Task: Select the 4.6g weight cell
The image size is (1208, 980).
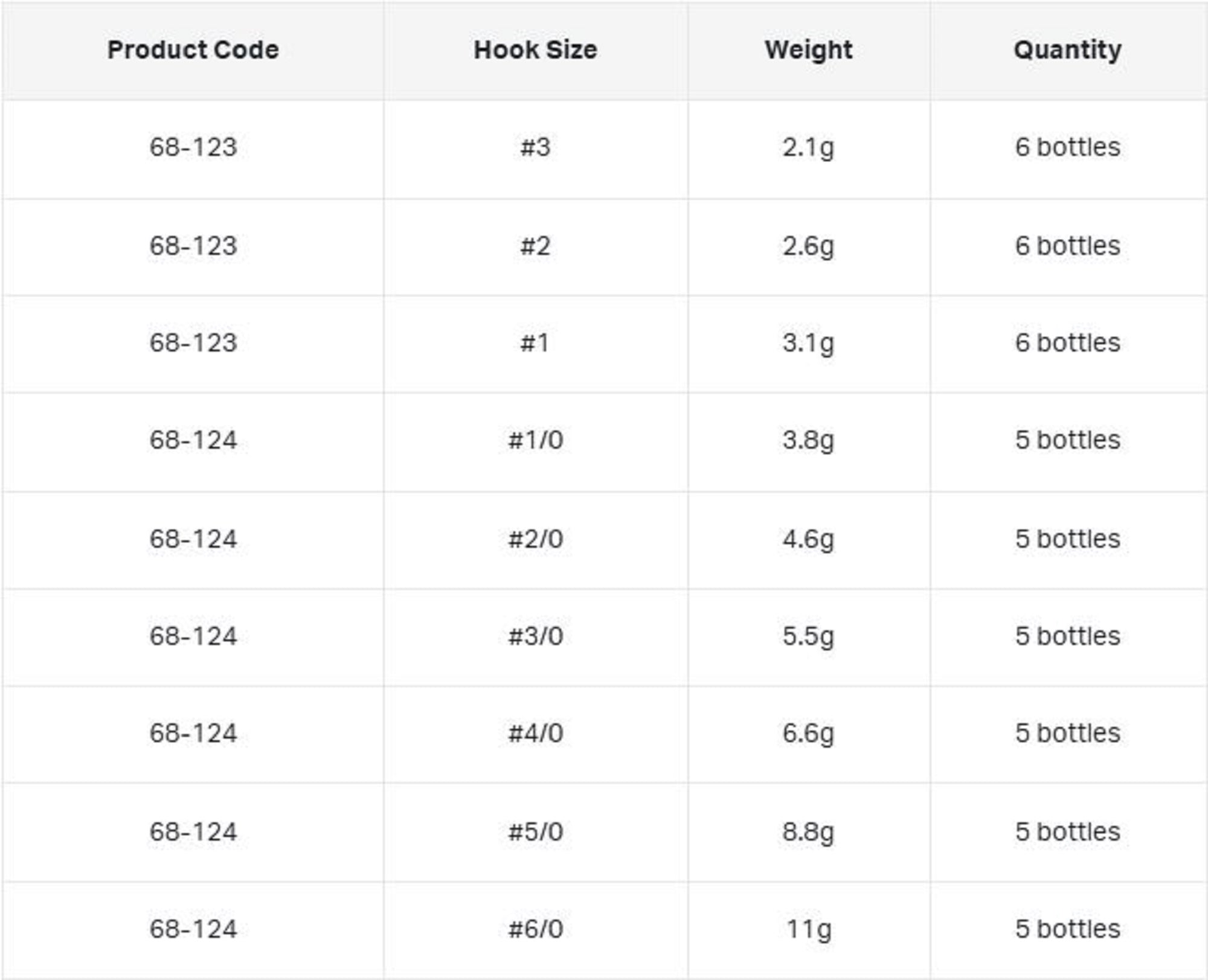Action: click(808, 539)
